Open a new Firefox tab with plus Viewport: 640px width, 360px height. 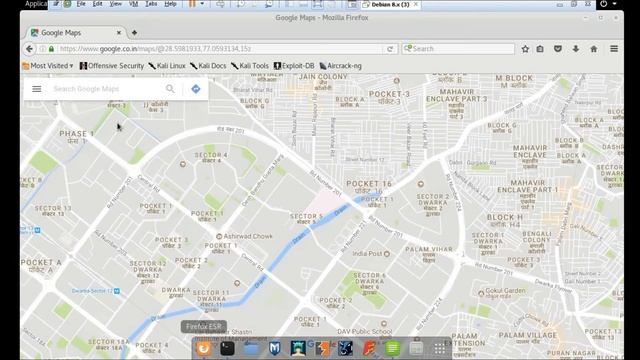(x=134, y=33)
